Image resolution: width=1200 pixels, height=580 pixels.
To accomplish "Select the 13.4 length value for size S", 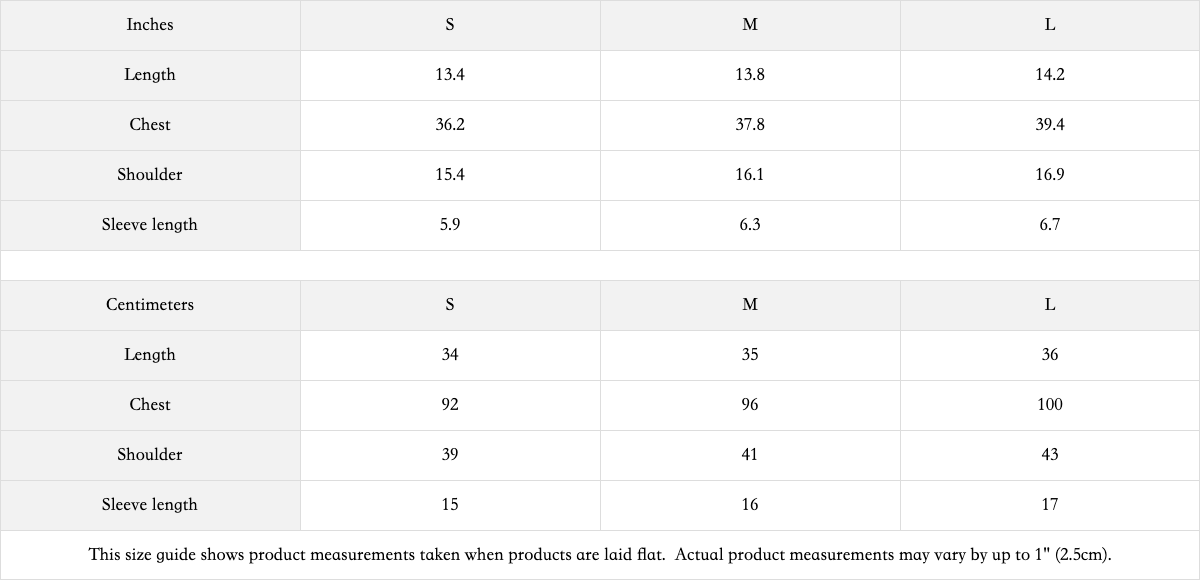I will pos(450,75).
